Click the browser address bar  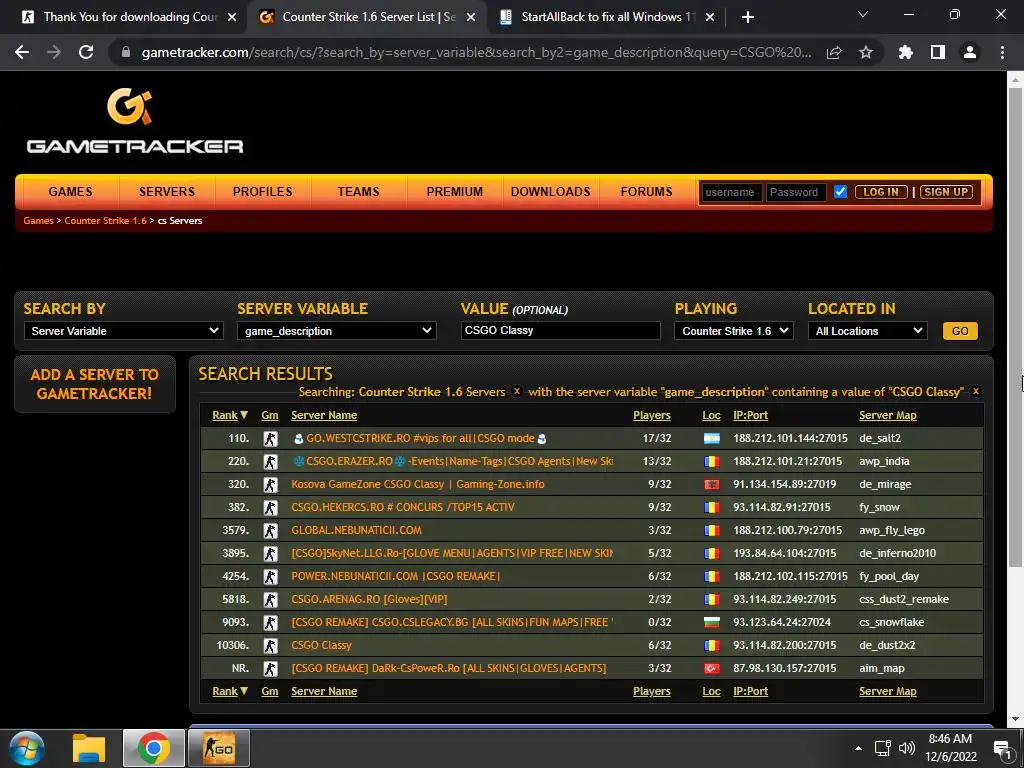477,52
